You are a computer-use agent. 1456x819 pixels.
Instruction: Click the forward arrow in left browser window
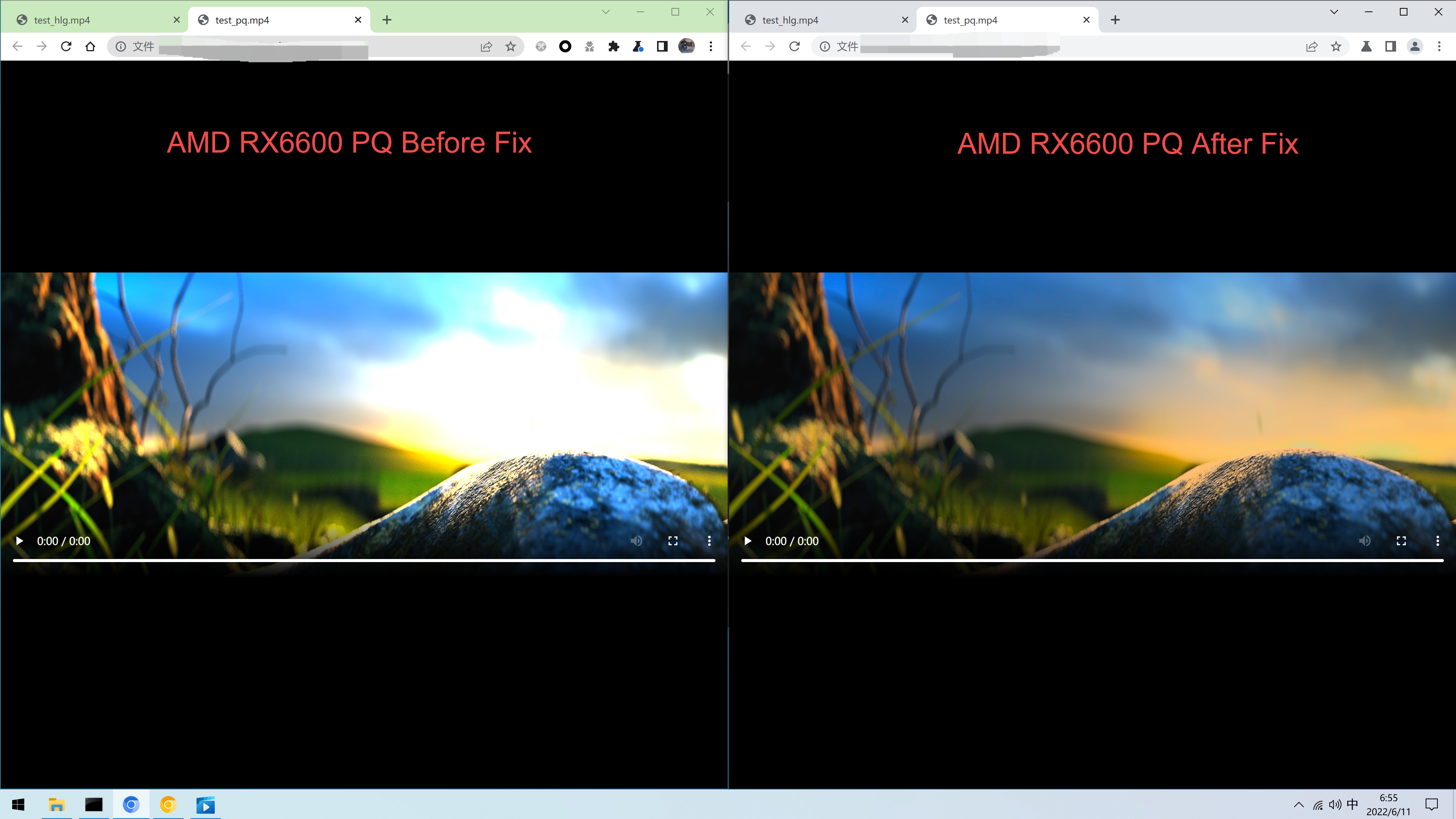42,46
